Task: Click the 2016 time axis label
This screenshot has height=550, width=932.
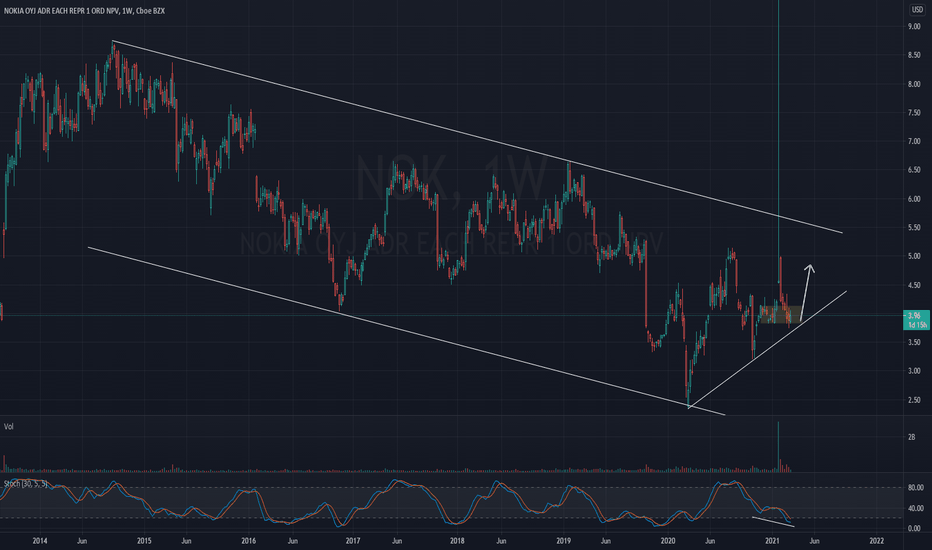Action: 248,541
